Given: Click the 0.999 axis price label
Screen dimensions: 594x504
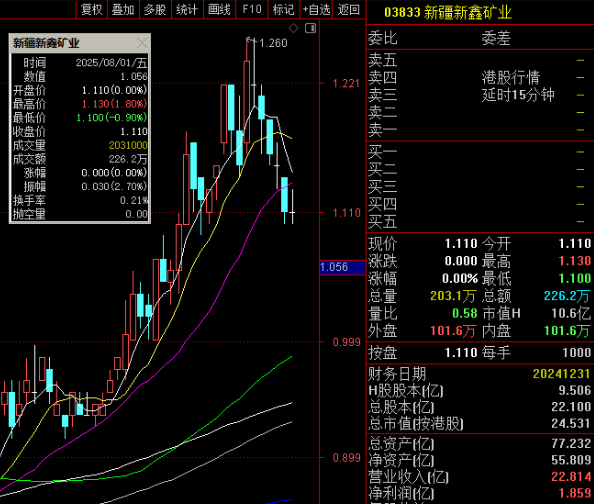Looking at the screenshot, I should (346, 343).
